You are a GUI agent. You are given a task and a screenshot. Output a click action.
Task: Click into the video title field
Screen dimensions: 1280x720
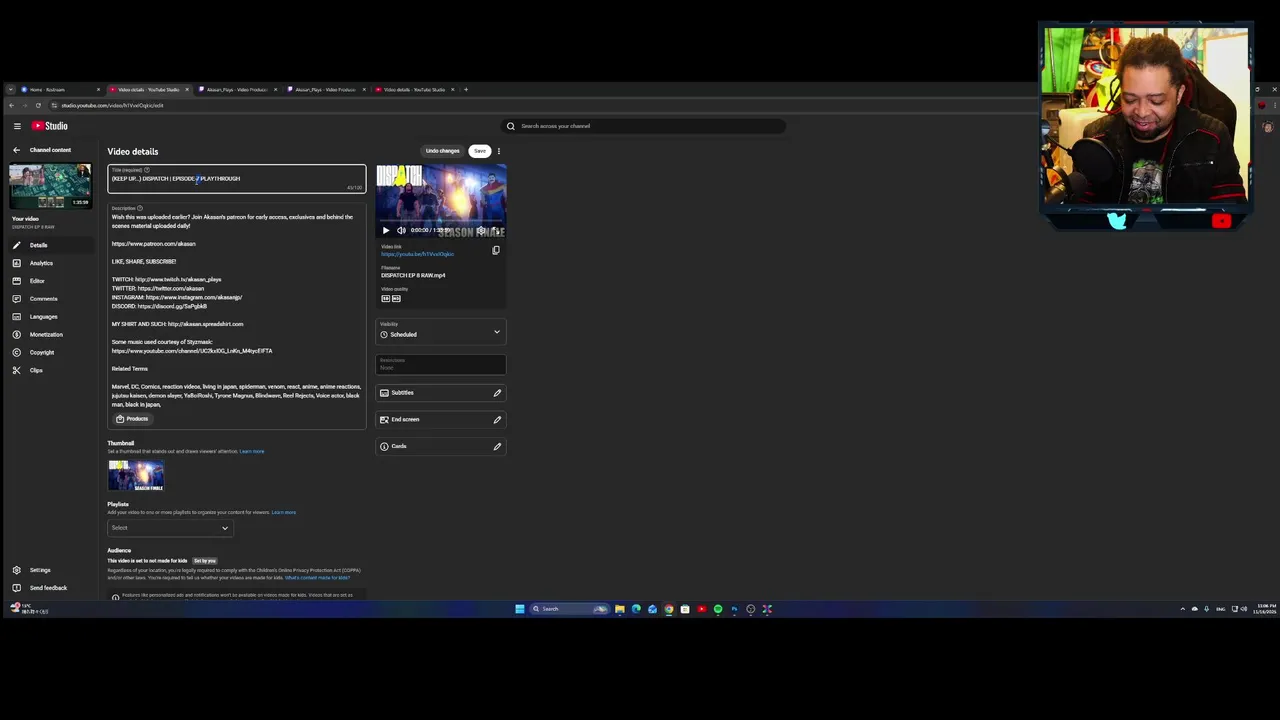pos(237,179)
